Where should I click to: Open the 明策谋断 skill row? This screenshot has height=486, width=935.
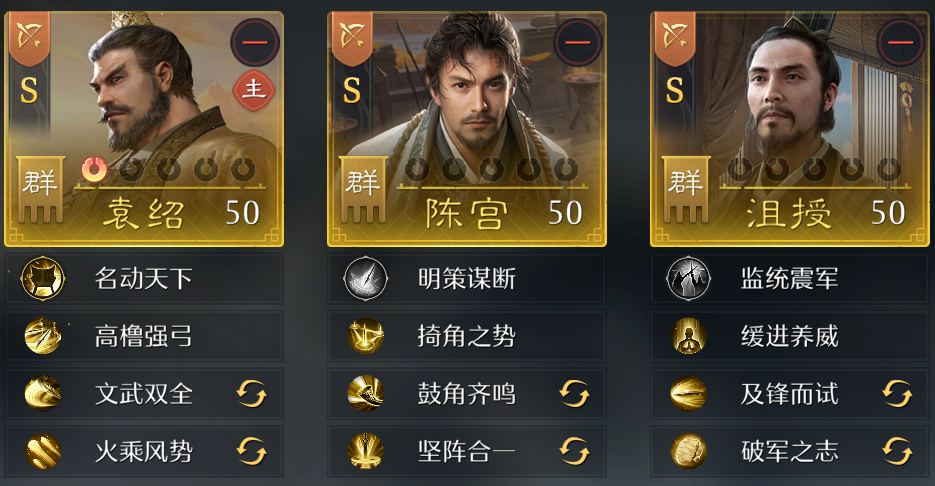pos(467,278)
